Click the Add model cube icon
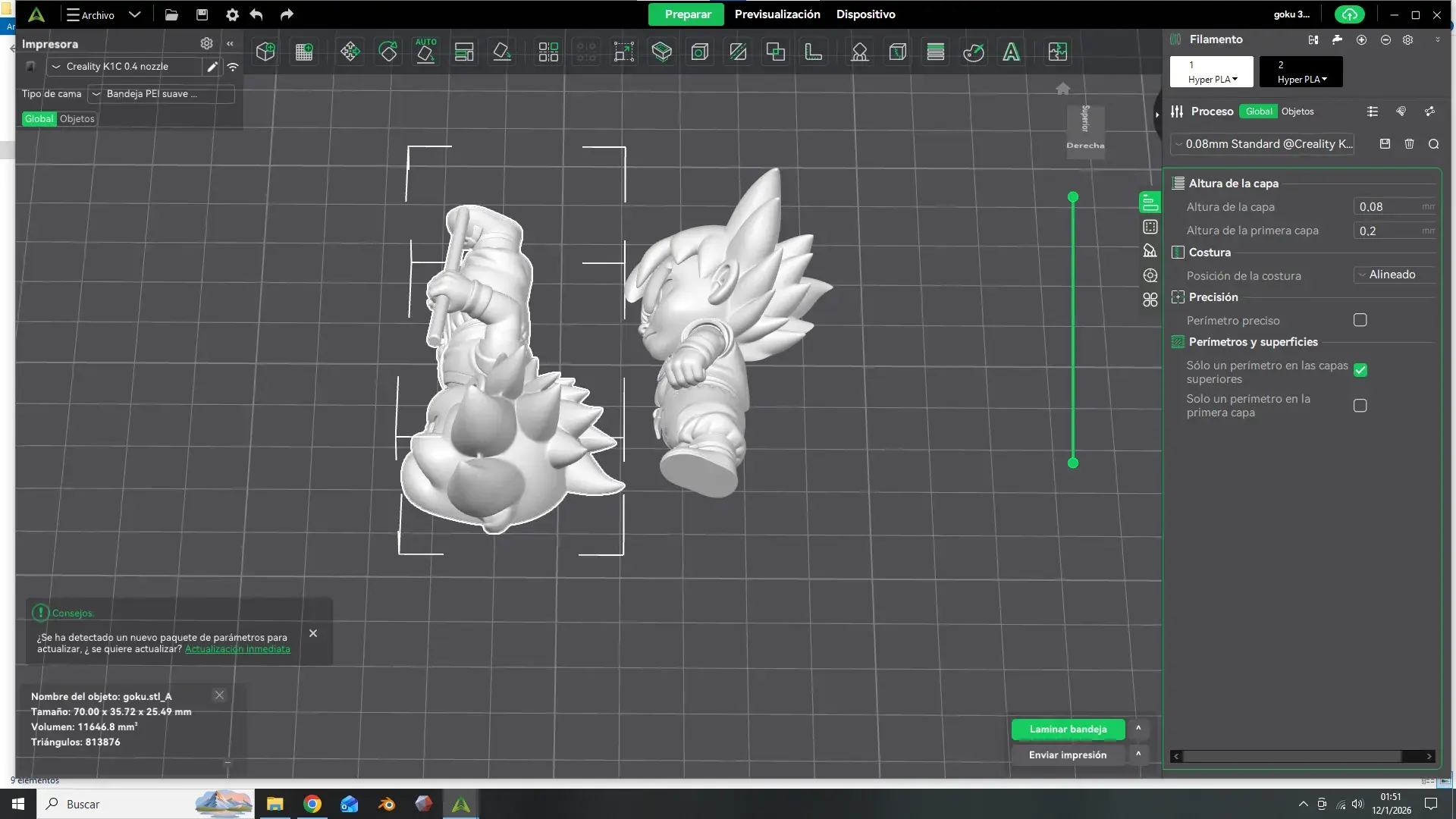1456x819 pixels. tap(265, 52)
